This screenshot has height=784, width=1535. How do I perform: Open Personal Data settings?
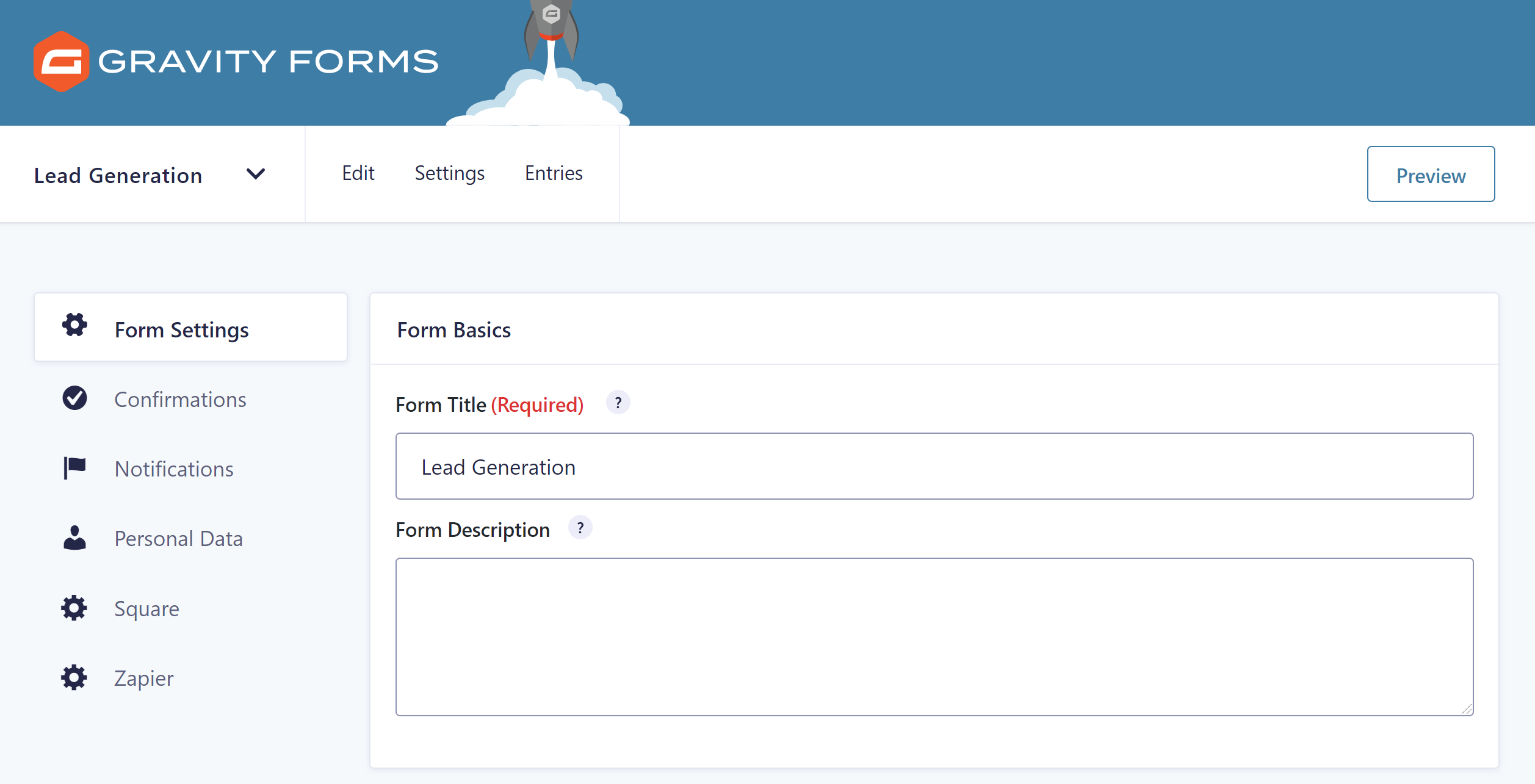[x=178, y=539]
